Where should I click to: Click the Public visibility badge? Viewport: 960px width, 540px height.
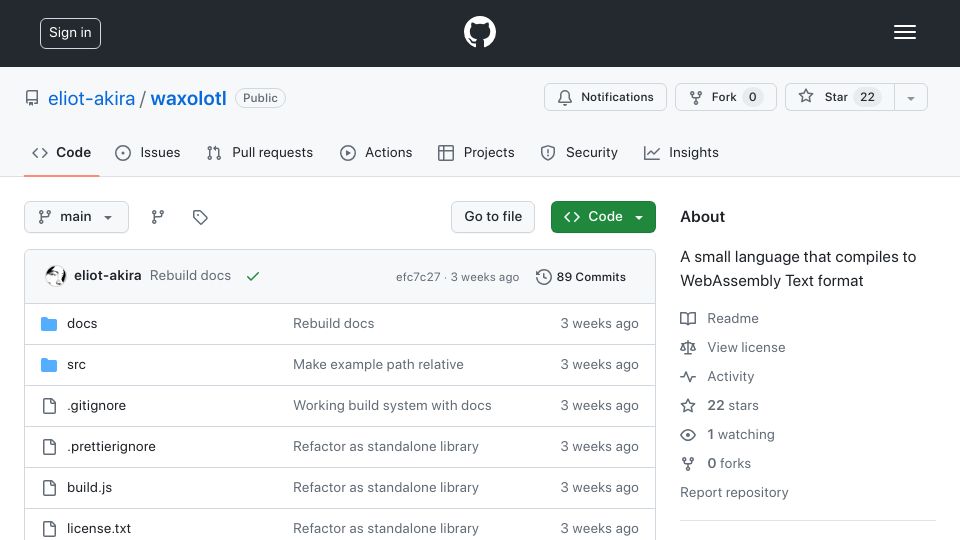[x=260, y=98]
